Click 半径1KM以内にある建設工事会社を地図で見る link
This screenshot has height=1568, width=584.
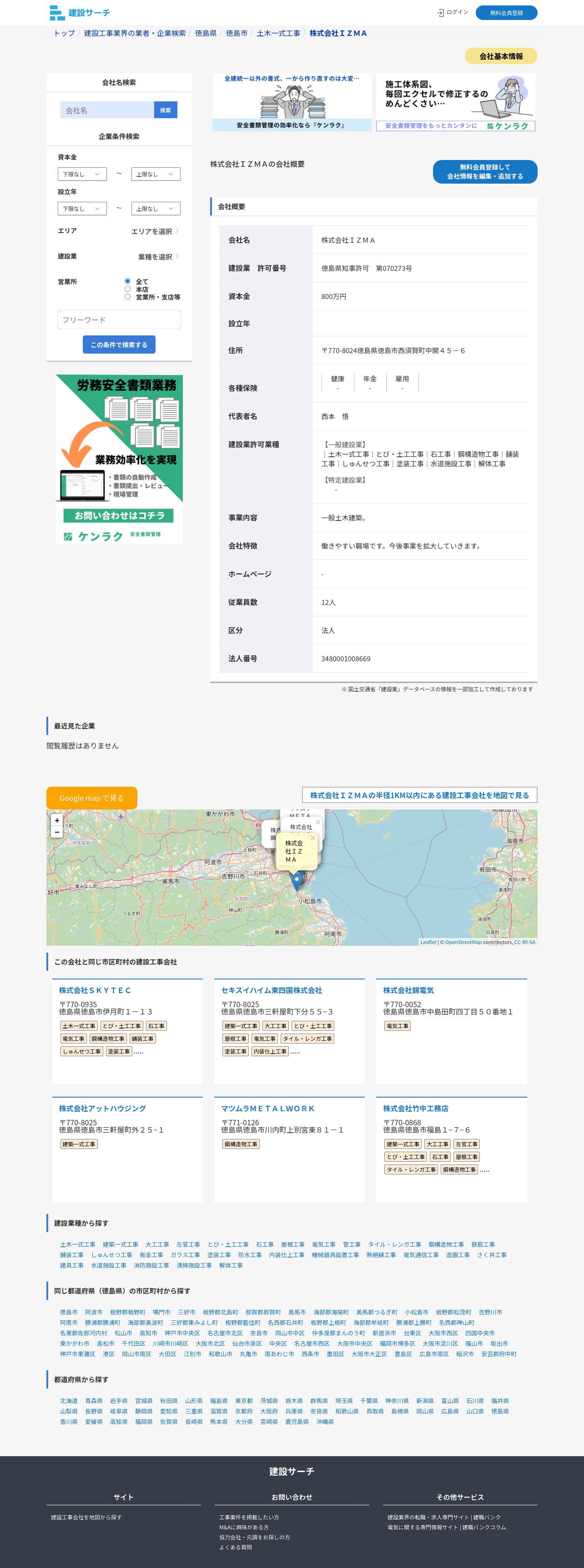419,795
